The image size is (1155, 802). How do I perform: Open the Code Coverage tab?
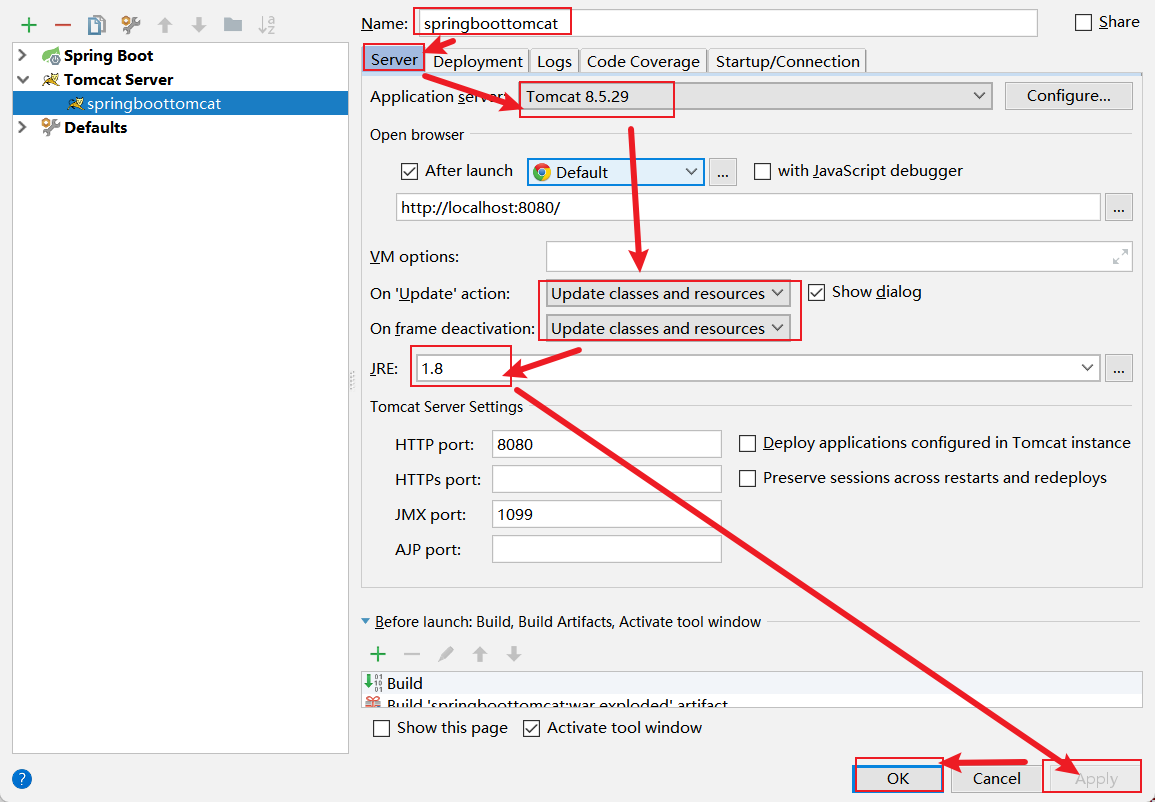(643, 61)
